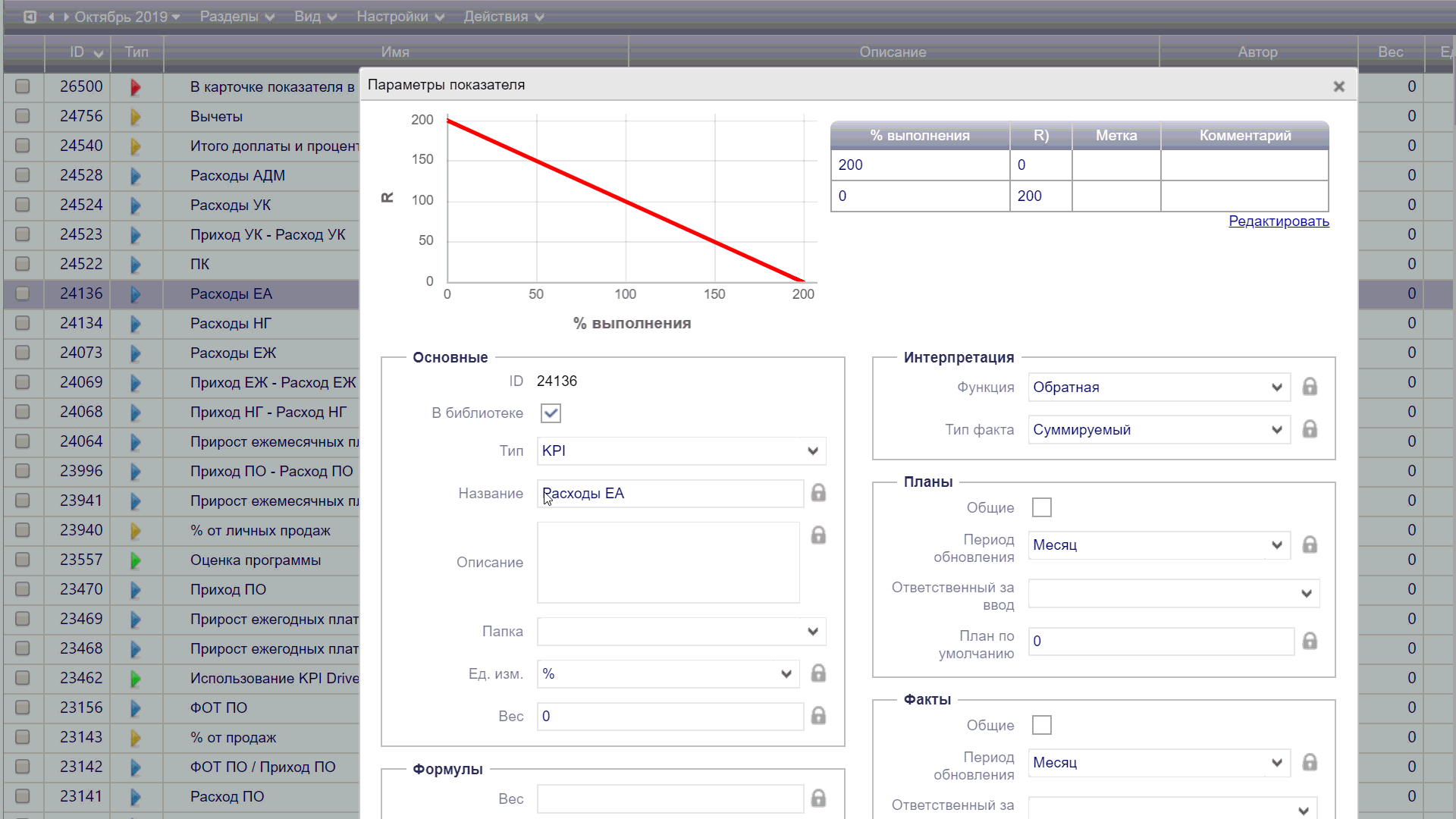Open Планы Период обновления dropdown

point(1159,545)
